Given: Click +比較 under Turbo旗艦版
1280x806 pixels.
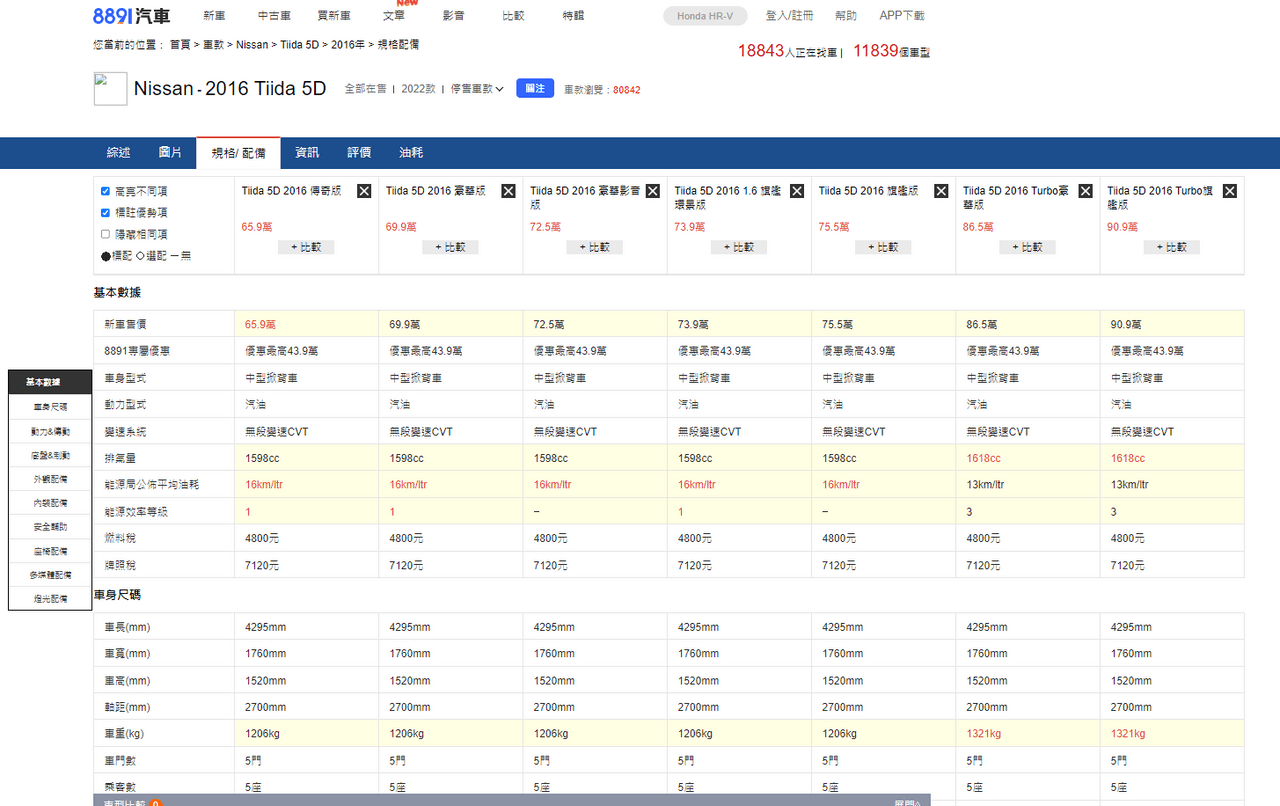Looking at the screenshot, I should tap(1171, 247).
